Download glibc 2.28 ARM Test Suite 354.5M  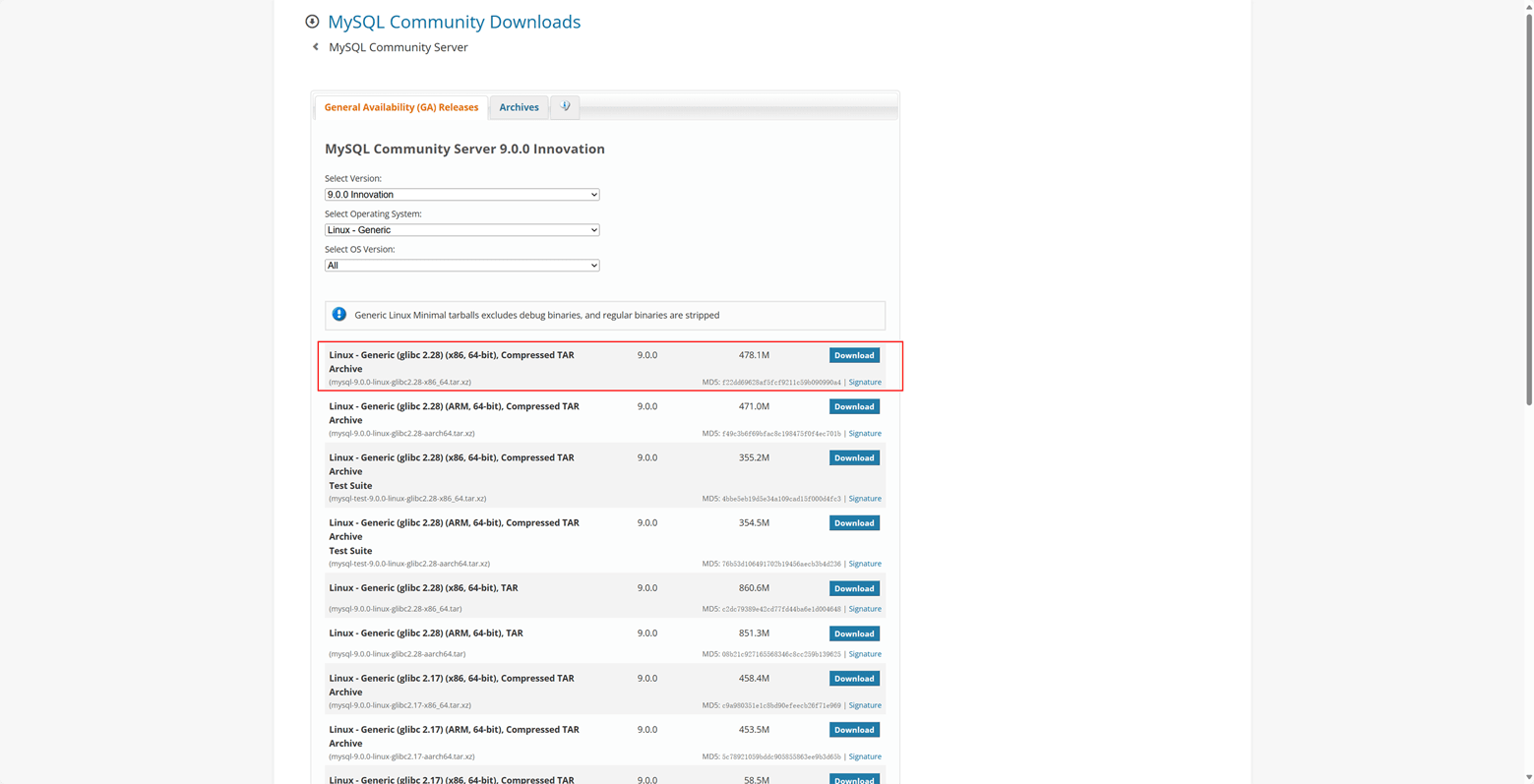(854, 523)
